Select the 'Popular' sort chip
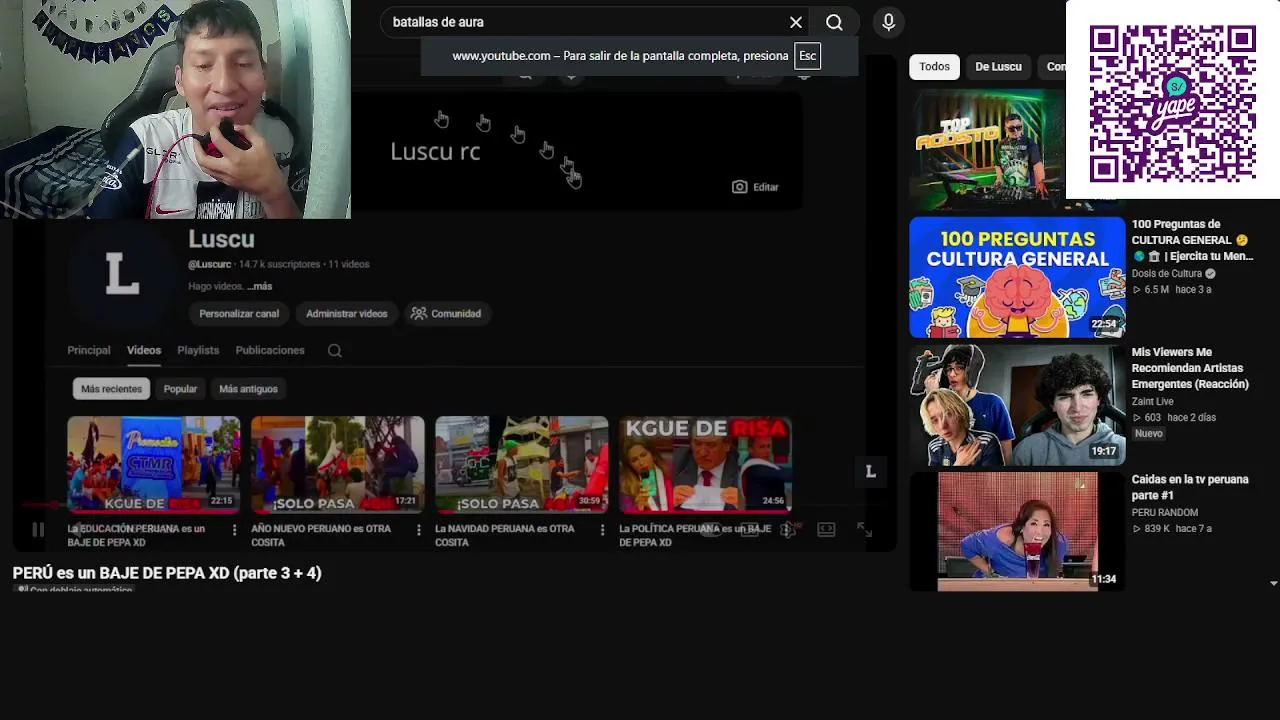This screenshot has width=1280, height=720. click(x=180, y=389)
